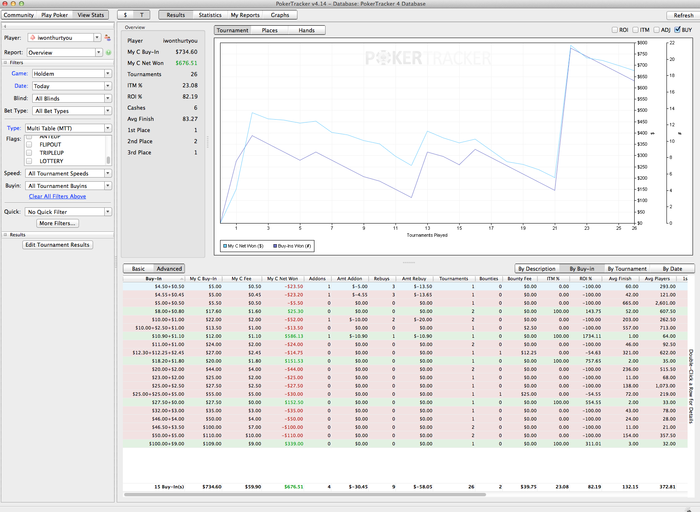Select the $27.50+$0.00 buy-in row
The width and height of the screenshot is (700, 512).
click(x=405, y=402)
